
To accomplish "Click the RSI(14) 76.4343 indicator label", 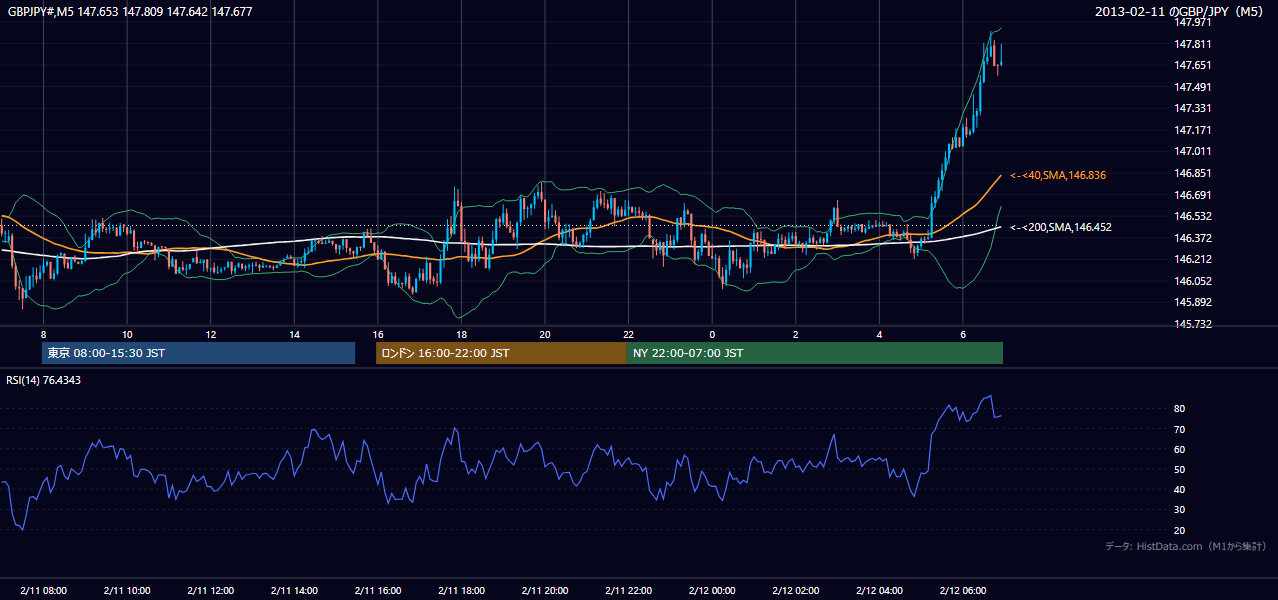I will (x=44, y=380).
